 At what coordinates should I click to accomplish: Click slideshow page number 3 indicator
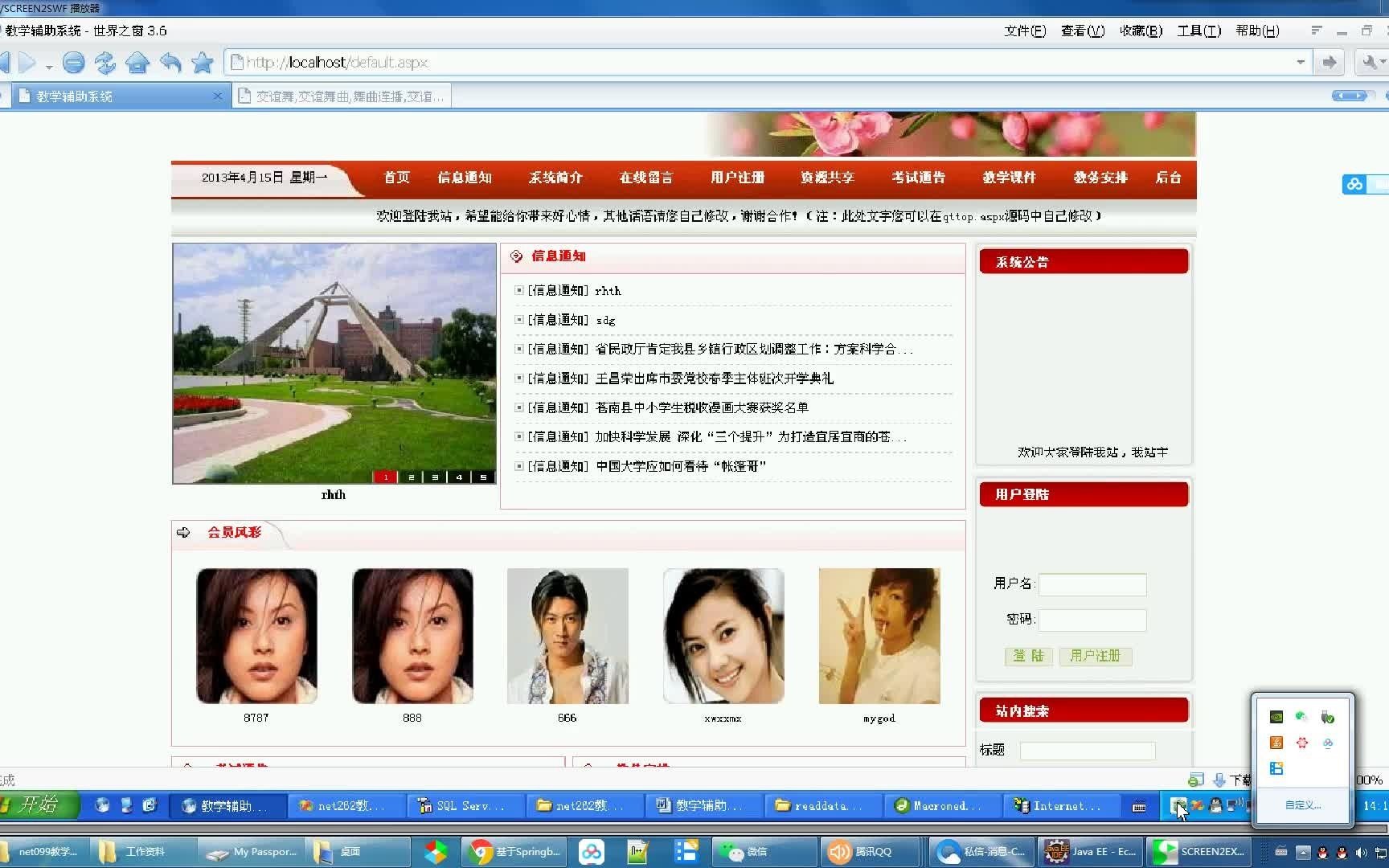click(x=434, y=477)
